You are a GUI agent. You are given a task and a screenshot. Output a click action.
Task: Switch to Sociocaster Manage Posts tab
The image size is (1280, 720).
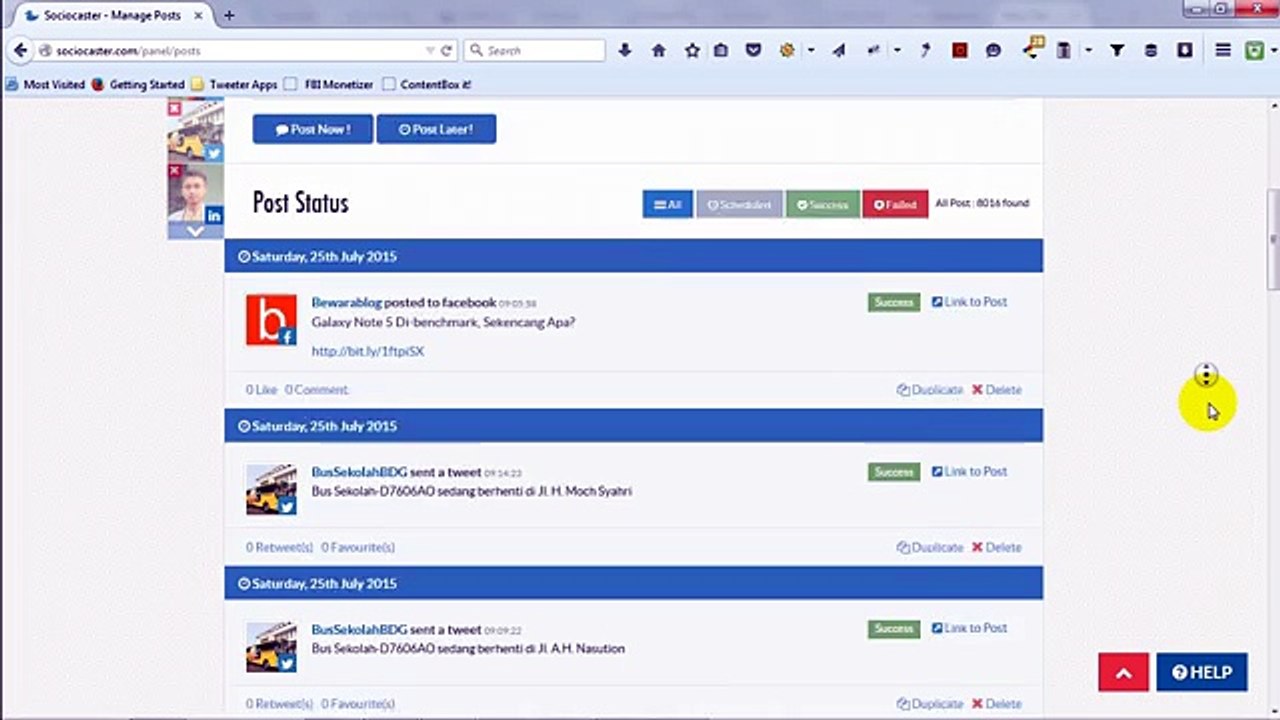pos(112,15)
